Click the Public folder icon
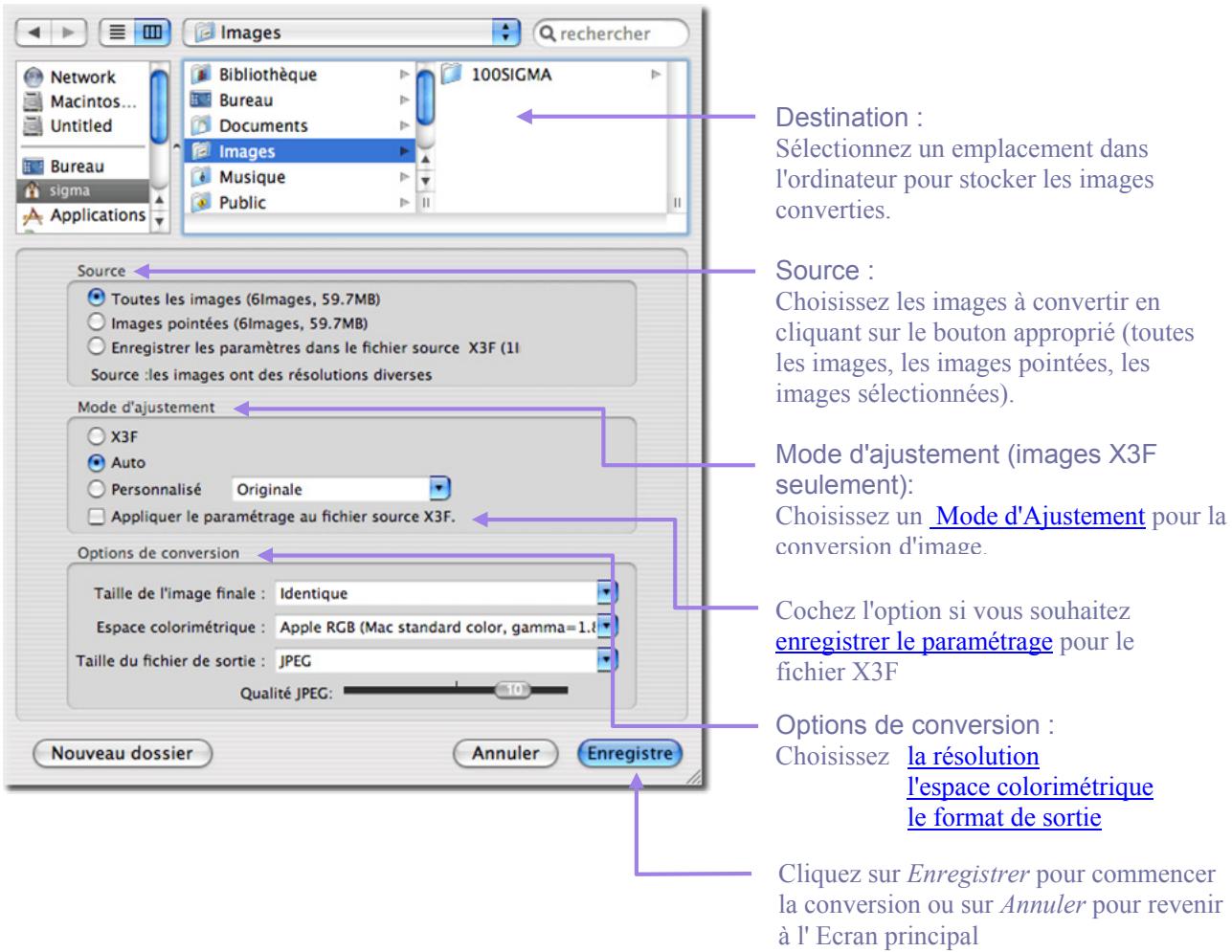 click(x=200, y=203)
